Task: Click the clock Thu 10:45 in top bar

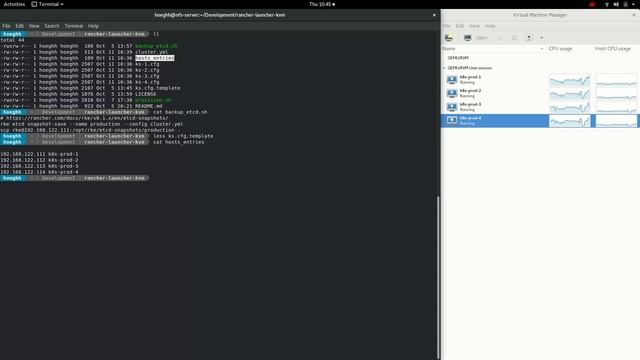Action: pyautogui.click(x=322, y=4)
